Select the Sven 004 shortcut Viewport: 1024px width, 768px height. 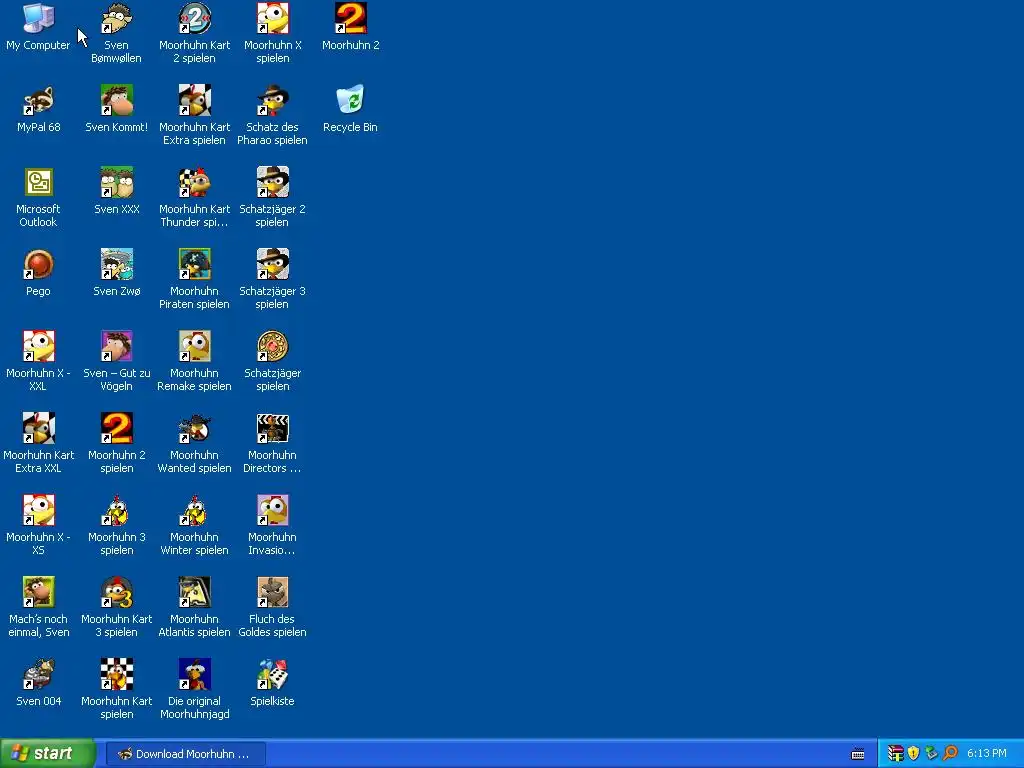(x=39, y=674)
